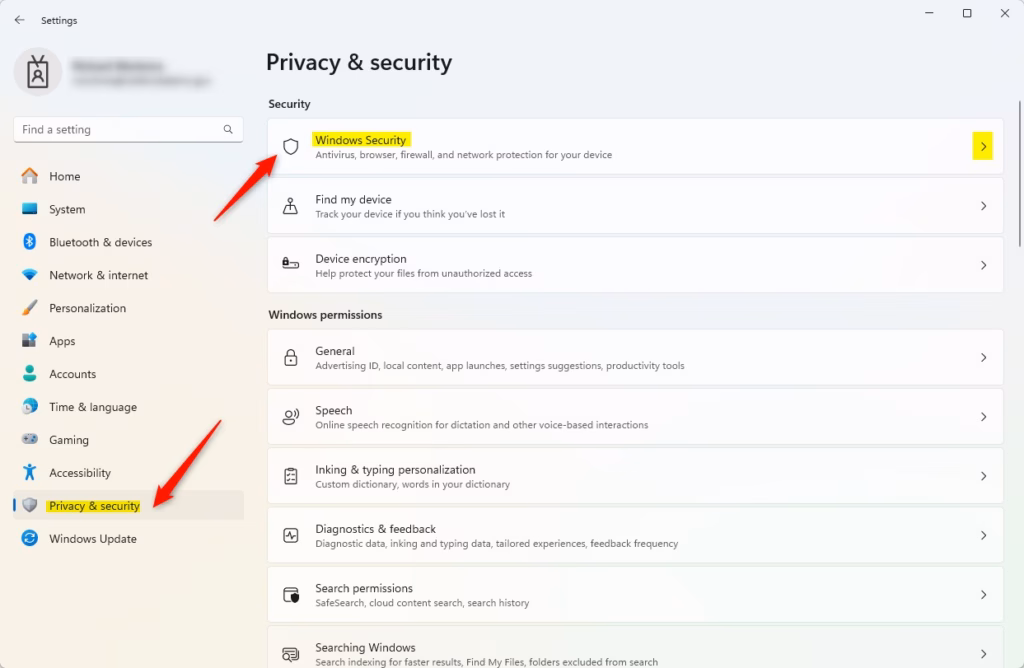The image size is (1024, 668).
Task: Open Inking & typing personalization chevron
Action: pos(984,476)
